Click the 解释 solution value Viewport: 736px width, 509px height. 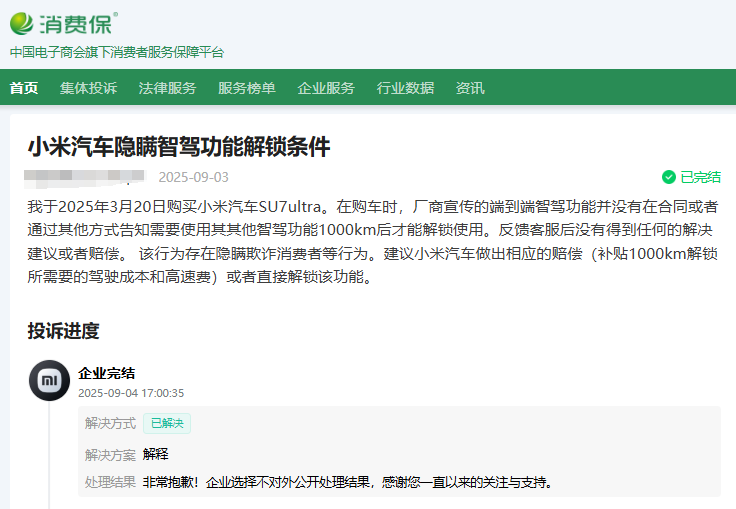pyautogui.click(x=156, y=454)
